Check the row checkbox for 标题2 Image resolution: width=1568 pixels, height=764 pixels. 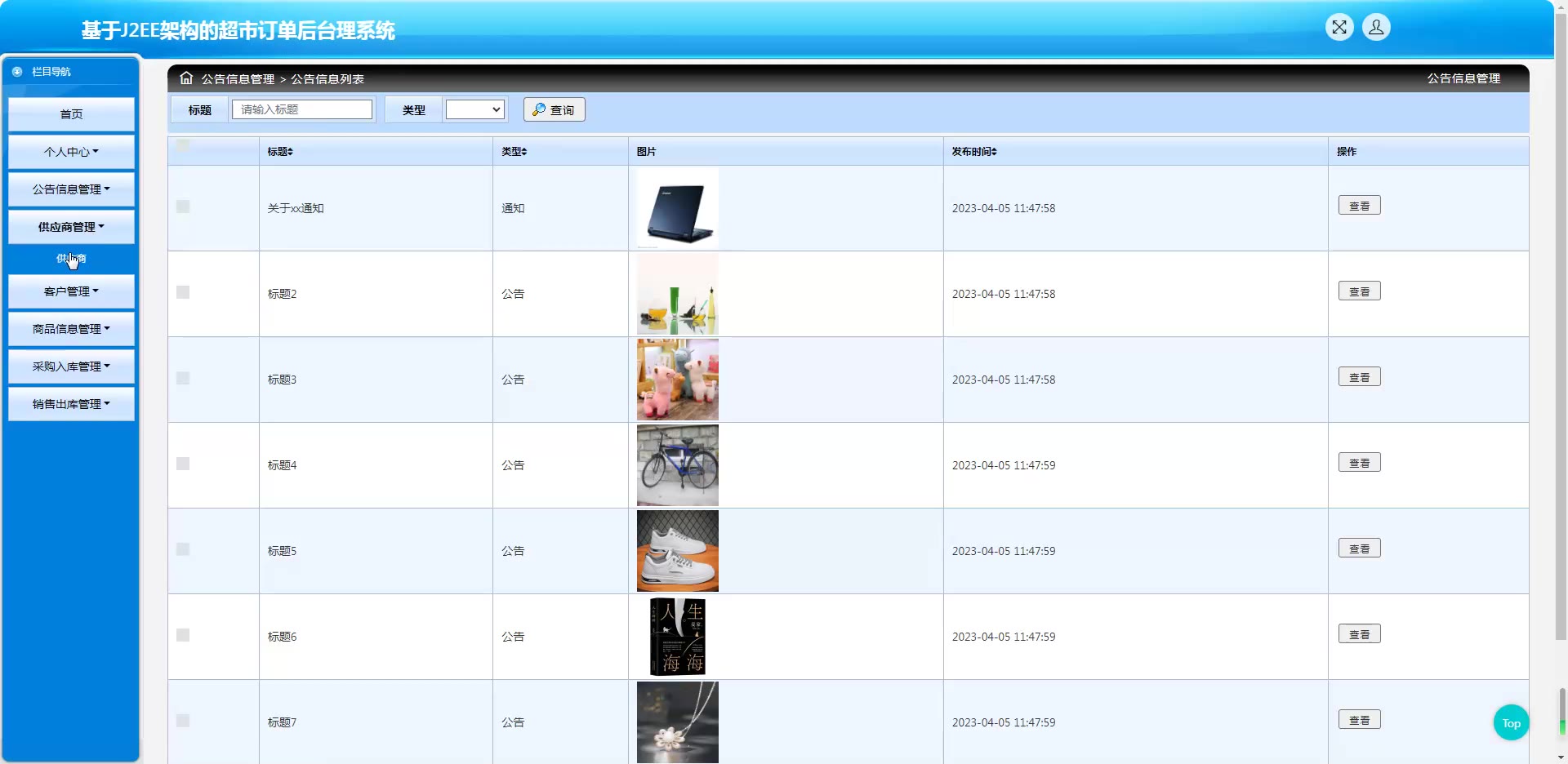(x=183, y=292)
